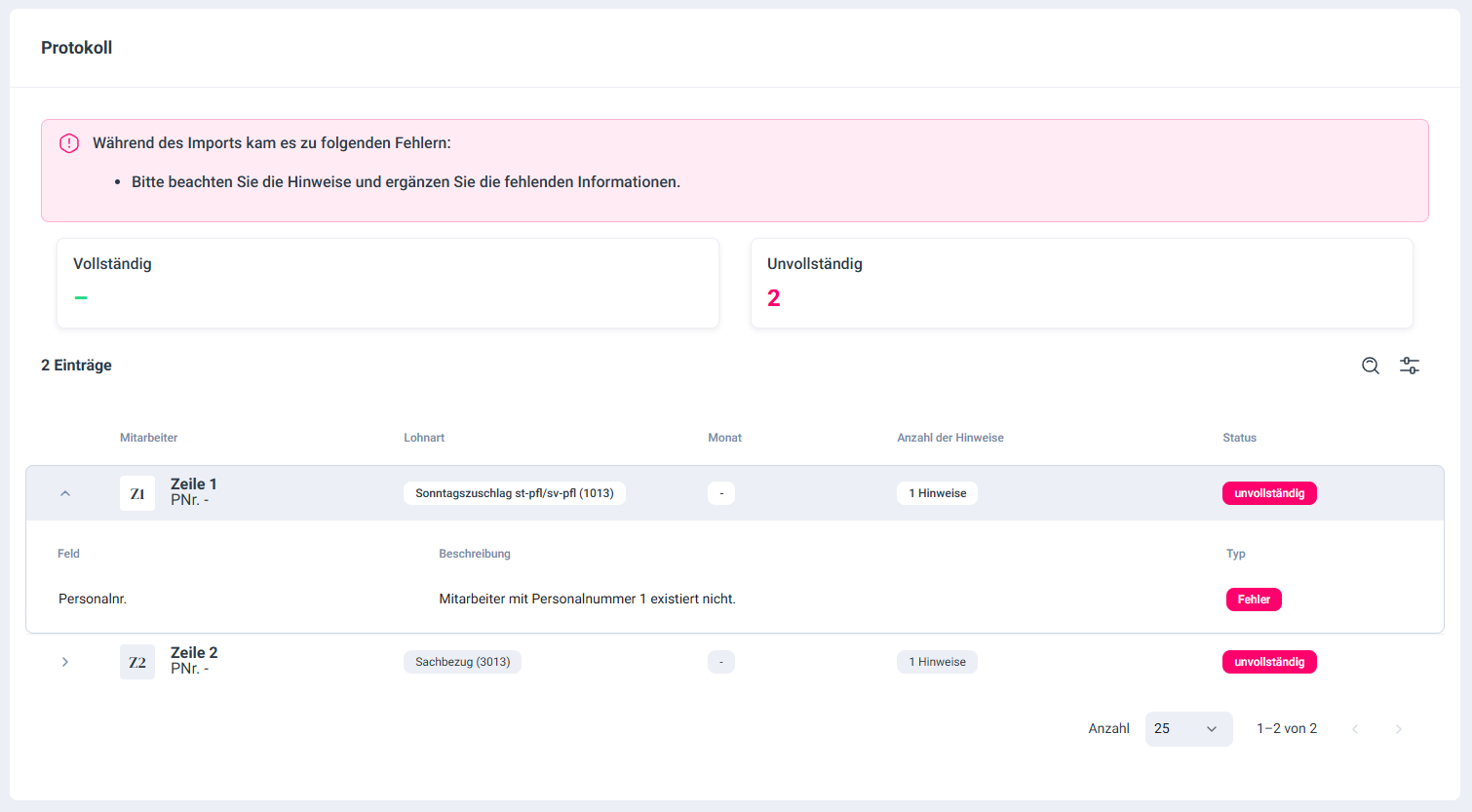Screen dimensions: 1472x812
Task: Sort by the Mitarbeiter column header
Action: coord(148,438)
